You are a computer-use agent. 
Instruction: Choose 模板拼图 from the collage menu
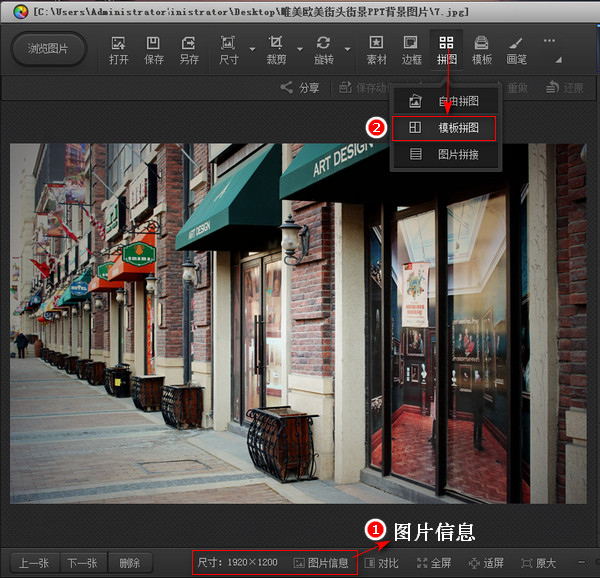pos(443,128)
